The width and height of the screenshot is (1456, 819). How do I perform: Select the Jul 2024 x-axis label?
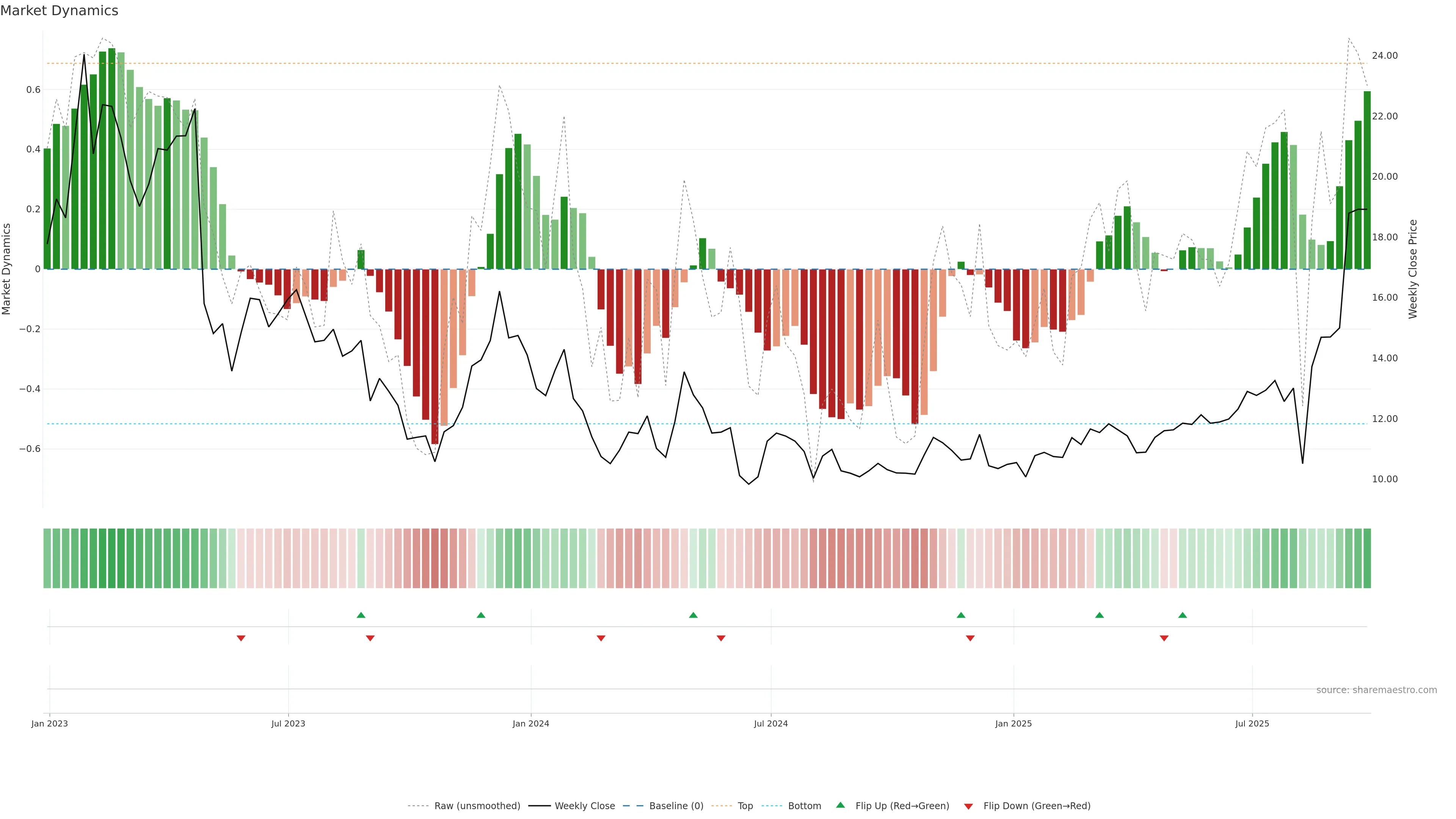click(770, 723)
